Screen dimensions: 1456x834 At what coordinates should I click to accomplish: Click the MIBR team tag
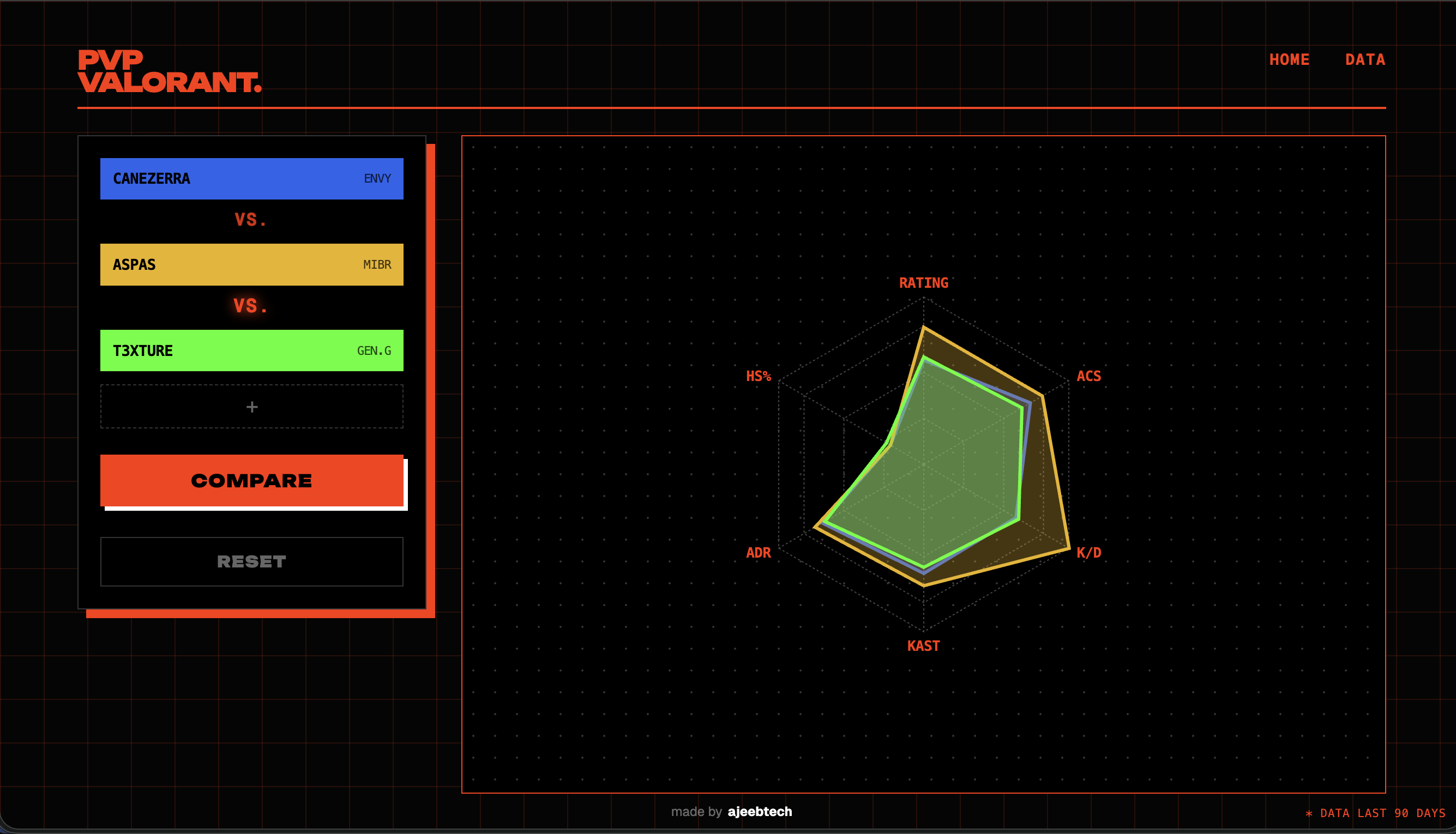tap(377, 264)
